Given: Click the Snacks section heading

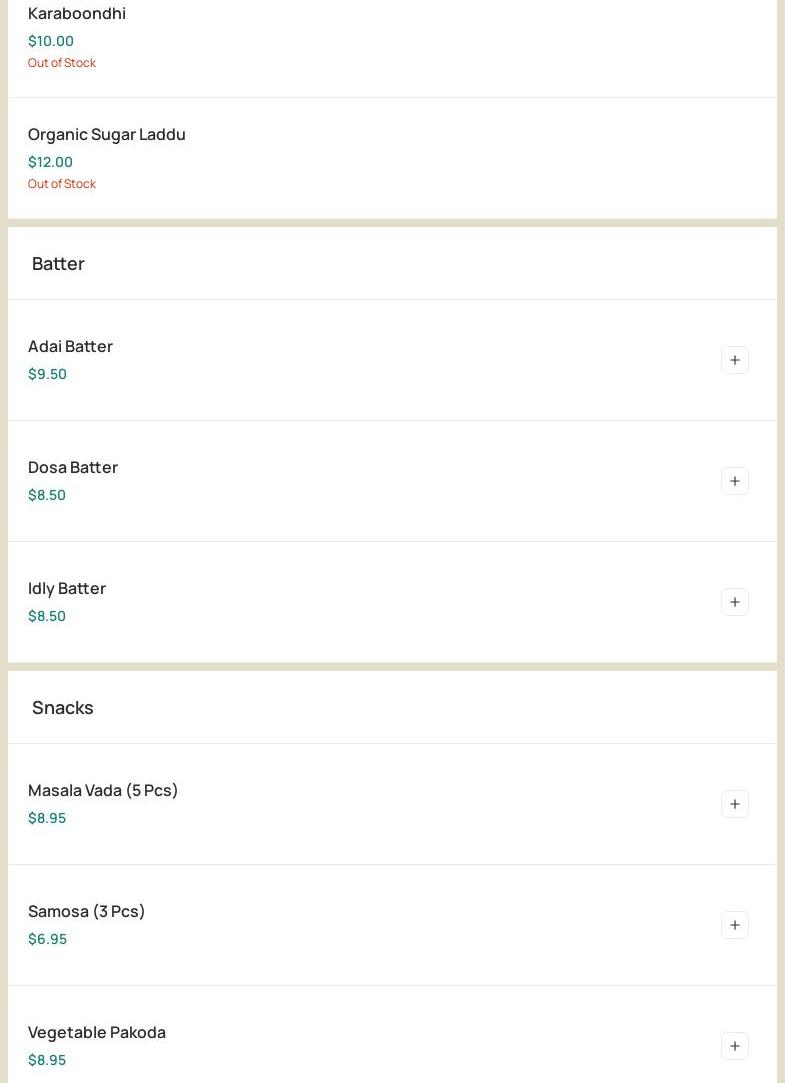Looking at the screenshot, I should click(x=62, y=707).
